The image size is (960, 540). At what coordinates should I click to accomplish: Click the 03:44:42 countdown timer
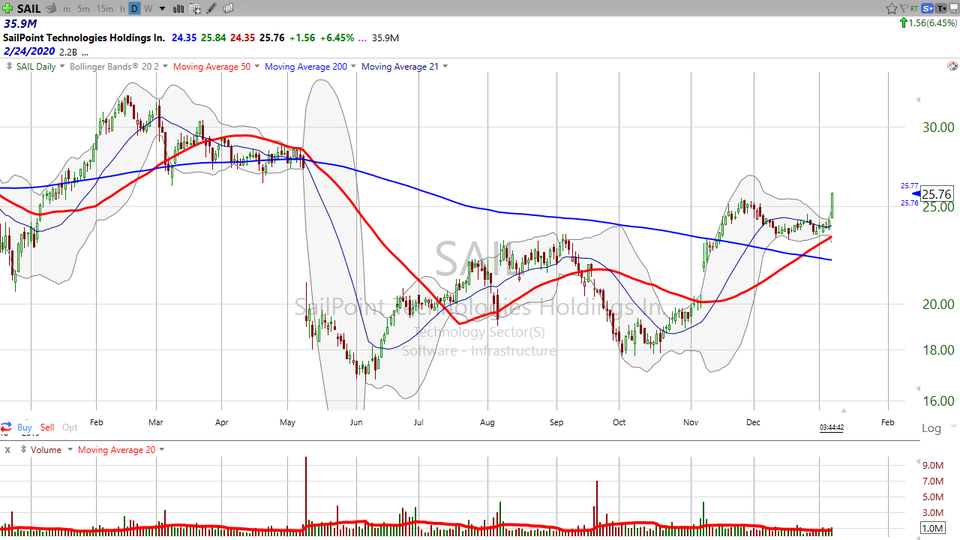[x=831, y=427]
